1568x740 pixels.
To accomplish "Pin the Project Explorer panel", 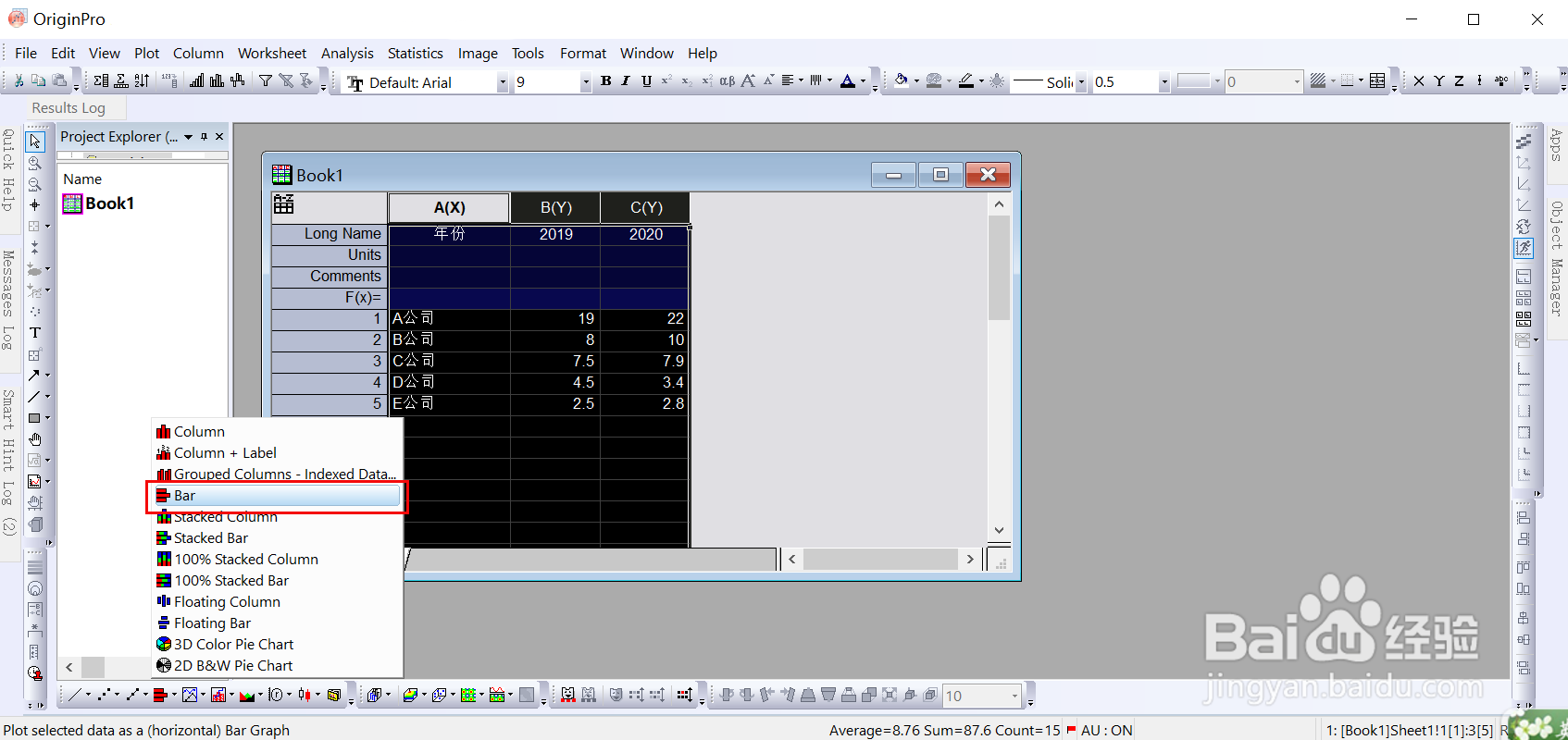I will 205,137.
